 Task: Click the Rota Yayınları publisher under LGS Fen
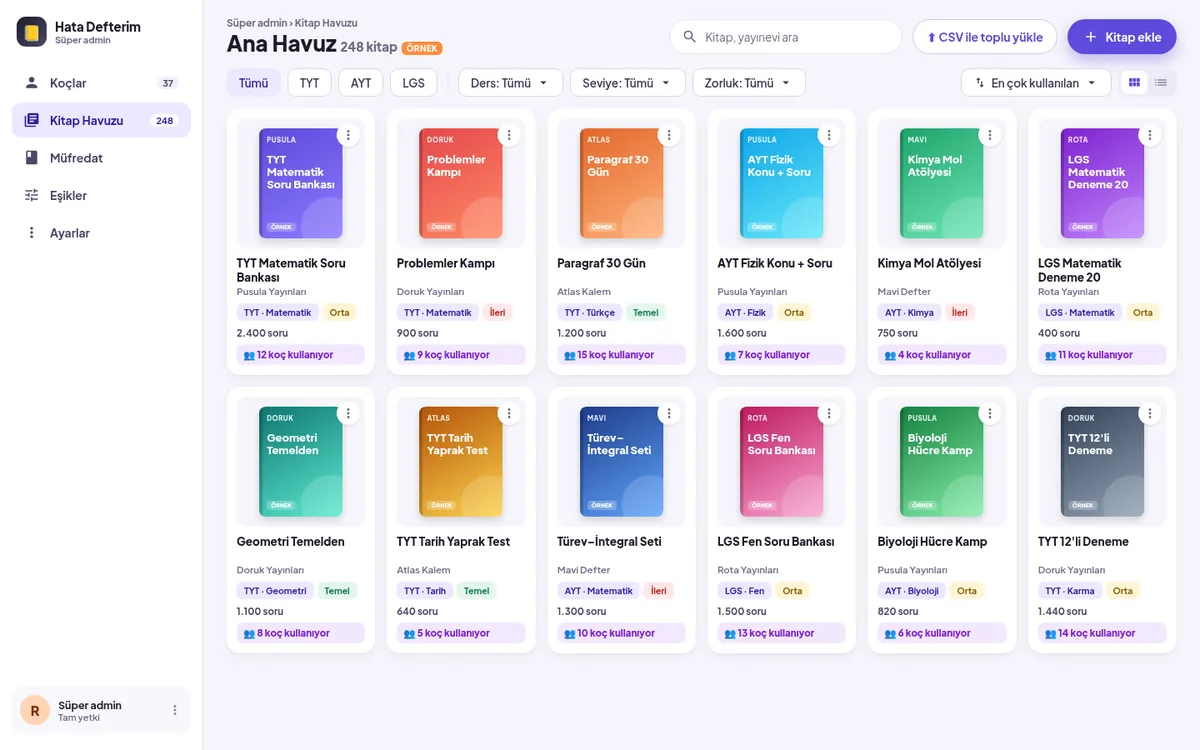click(749, 570)
